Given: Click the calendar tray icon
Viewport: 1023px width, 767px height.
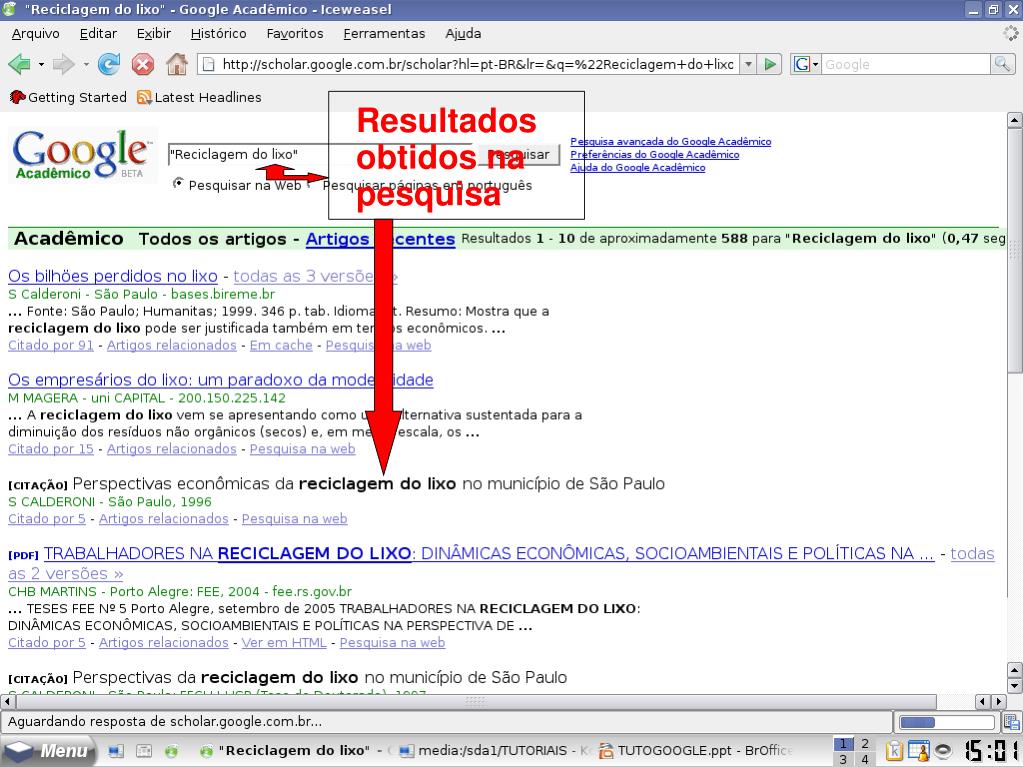Looking at the screenshot, I should (919, 751).
